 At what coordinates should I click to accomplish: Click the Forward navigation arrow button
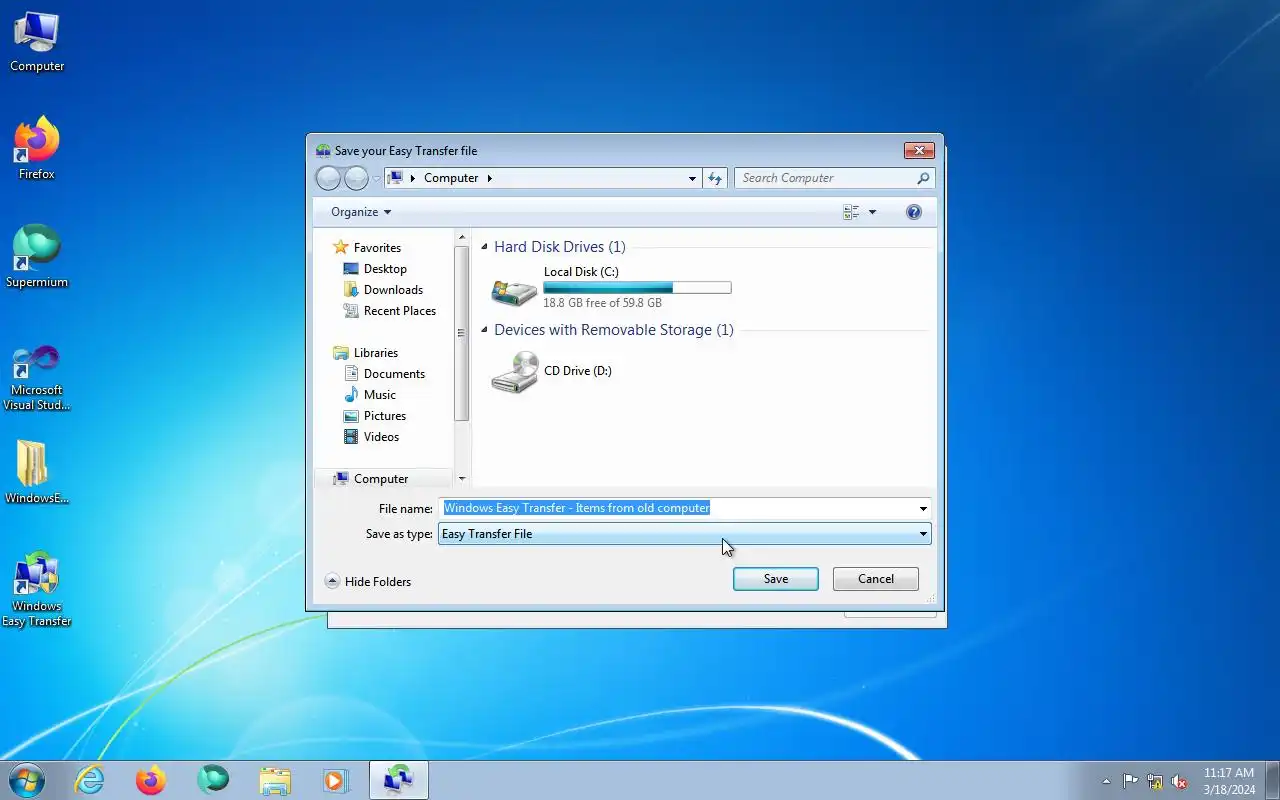click(356, 178)
